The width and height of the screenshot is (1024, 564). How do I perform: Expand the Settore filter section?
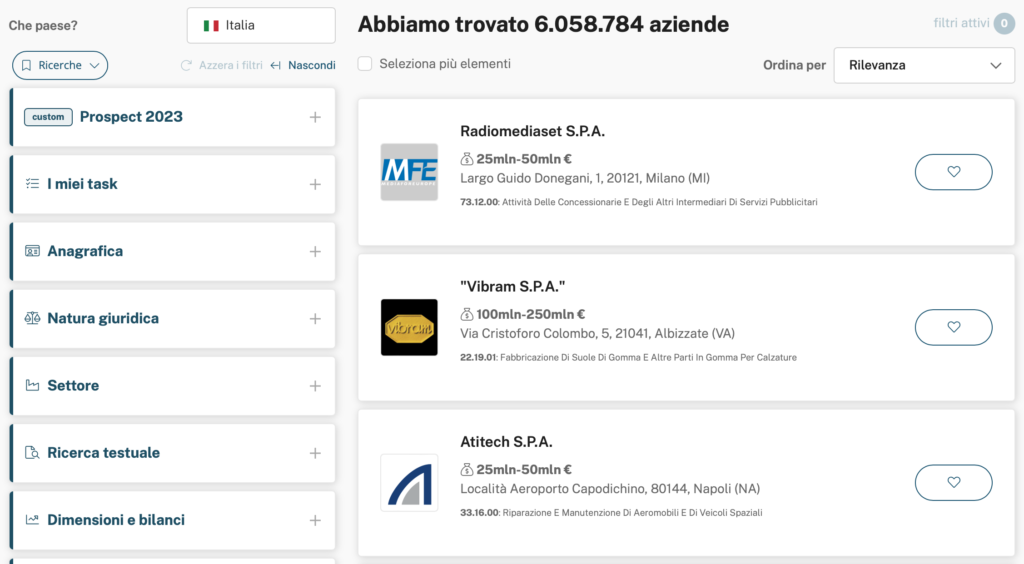pyautogui.click(x=174, y=386)
